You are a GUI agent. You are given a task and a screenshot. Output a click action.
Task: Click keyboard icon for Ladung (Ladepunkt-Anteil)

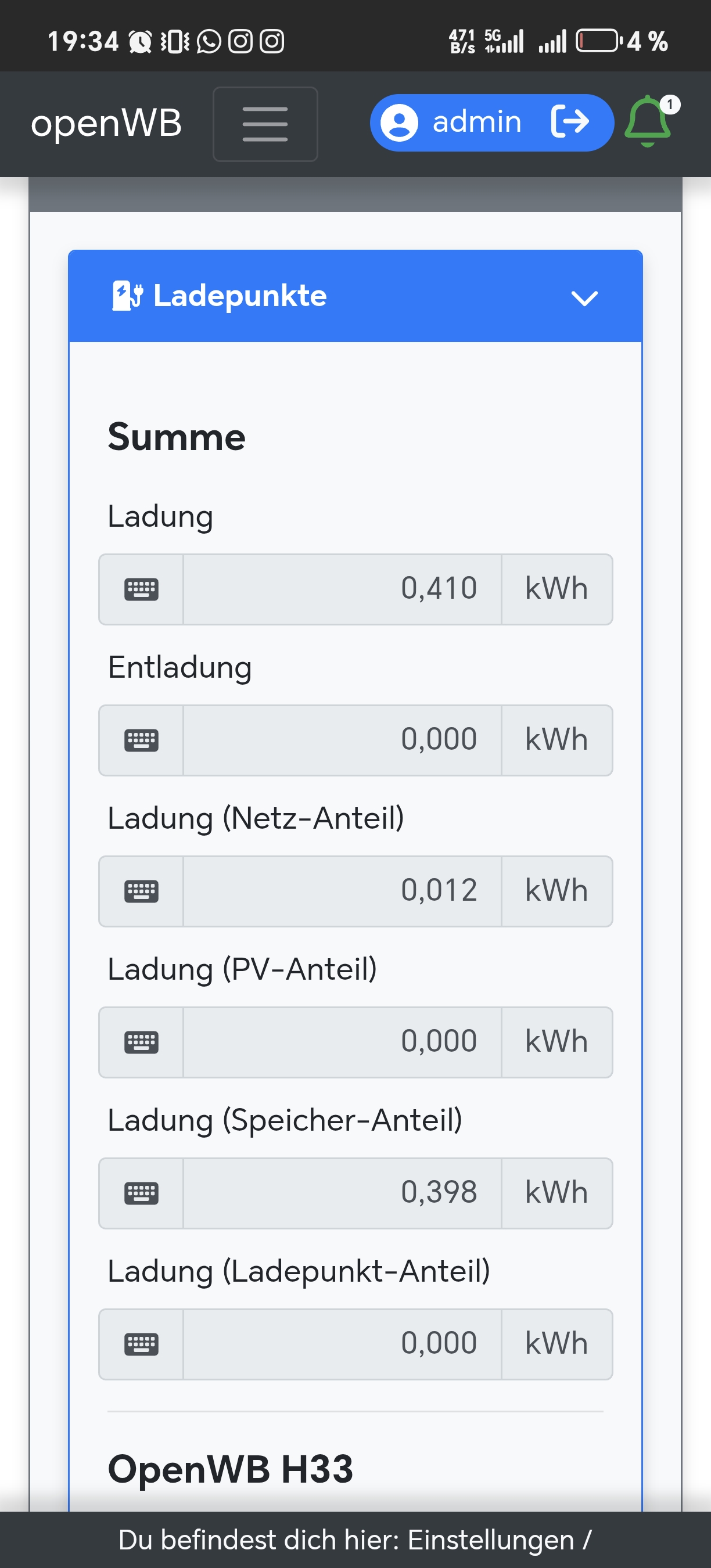click(141, 1344)
